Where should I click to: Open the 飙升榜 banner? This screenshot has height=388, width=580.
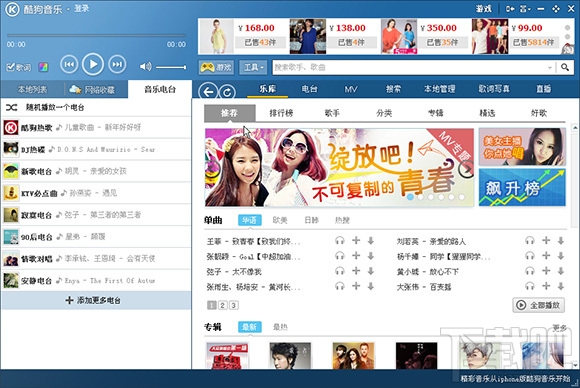pyautogui.click(x=522, y=188)
